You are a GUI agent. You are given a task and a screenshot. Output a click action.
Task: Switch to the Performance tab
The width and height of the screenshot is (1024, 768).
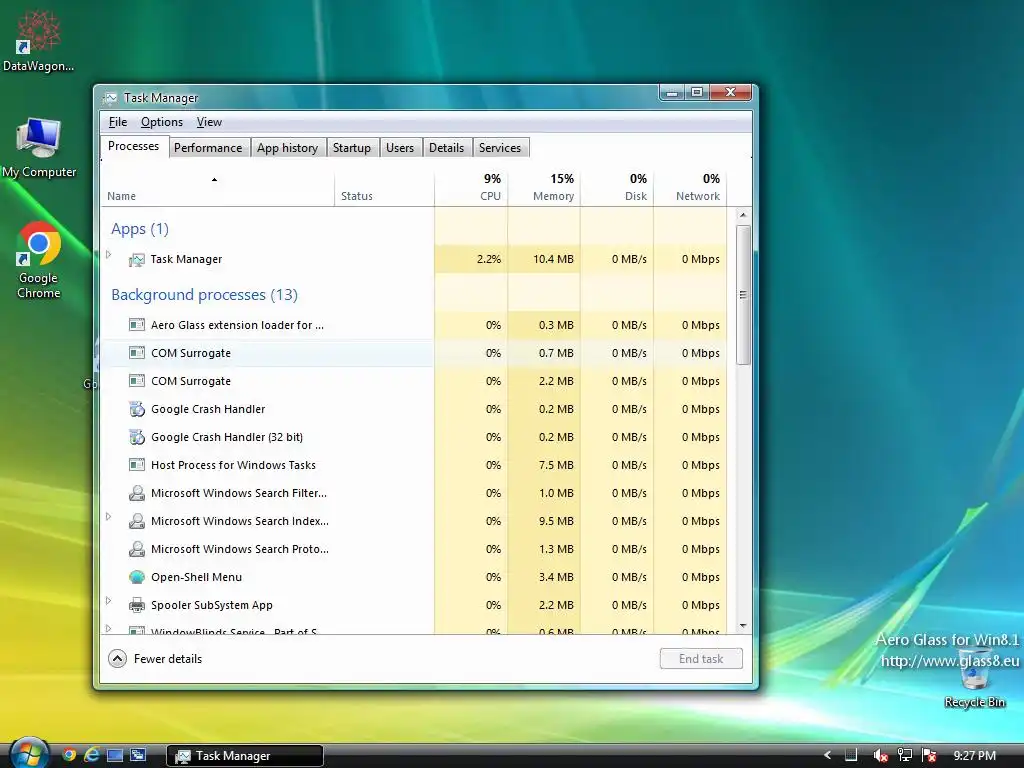coord(208,148)
